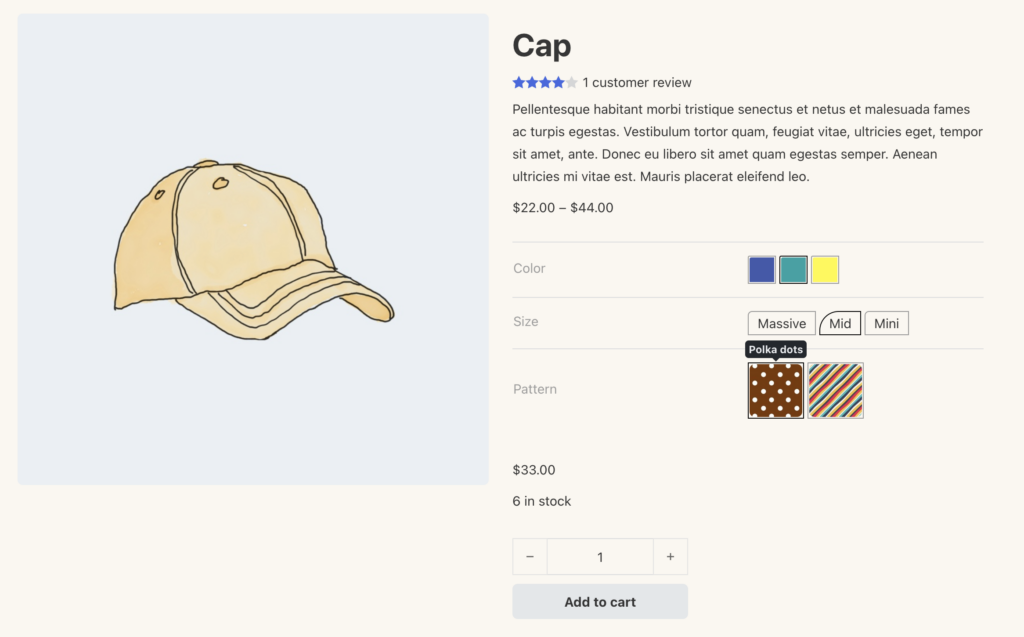Image resolution: width=1024 pixels, height=637 pixels.
Task: Decrease quantity with the minus button
Action: click(530, 557)
